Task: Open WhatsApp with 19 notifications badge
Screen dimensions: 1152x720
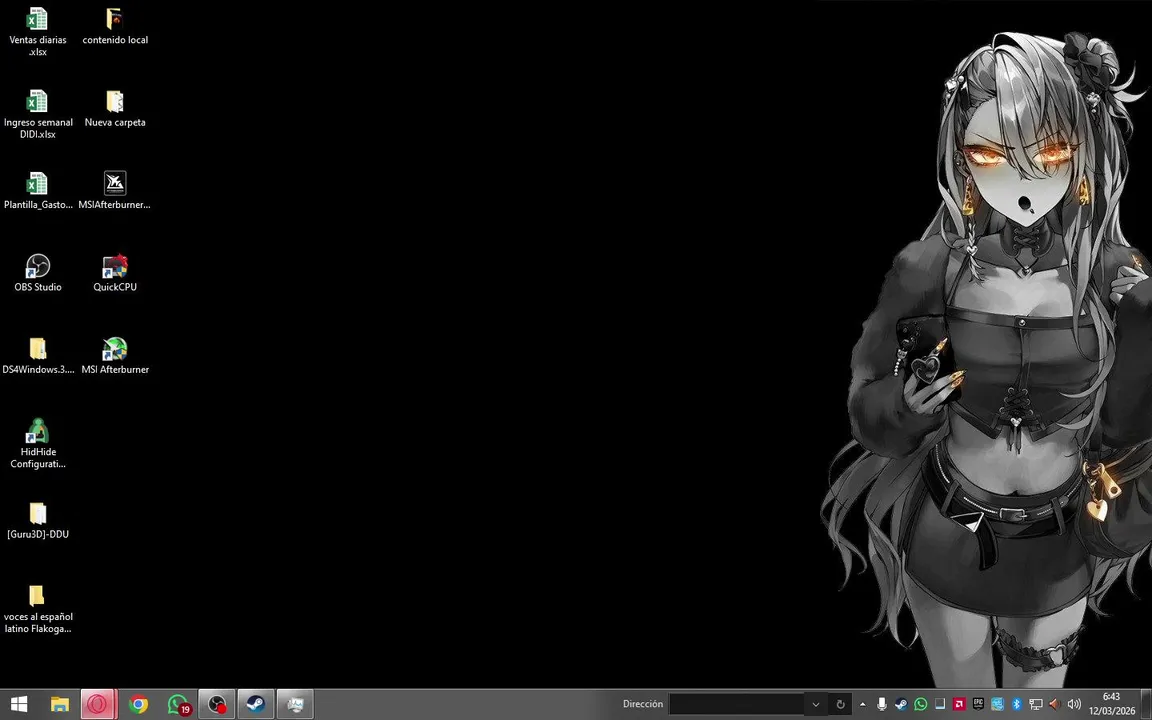Action: (x=178, y=705)
